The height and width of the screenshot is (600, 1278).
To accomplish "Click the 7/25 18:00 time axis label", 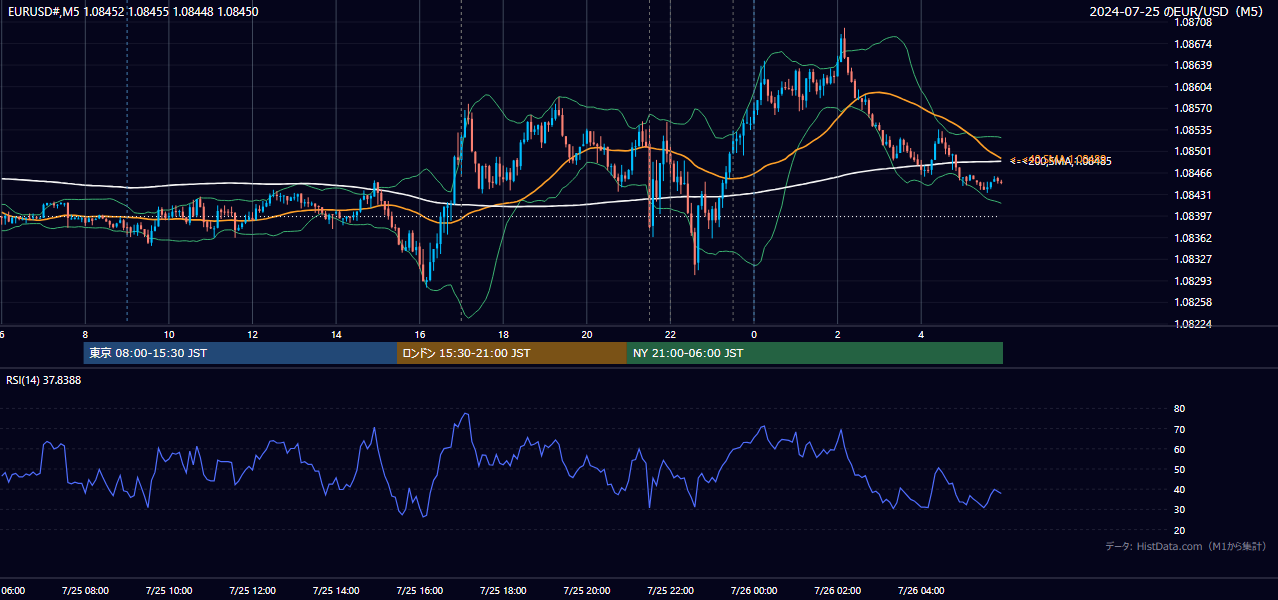I will [x=503, y=590].
